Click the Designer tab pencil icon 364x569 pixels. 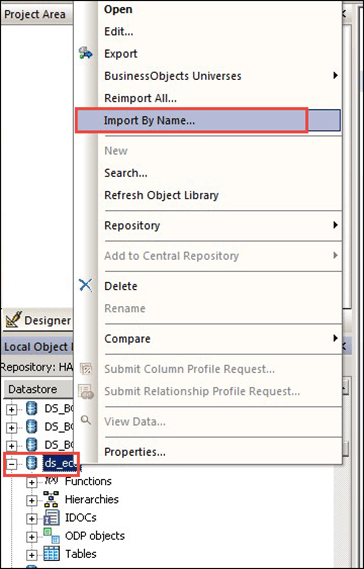point(14,319)
